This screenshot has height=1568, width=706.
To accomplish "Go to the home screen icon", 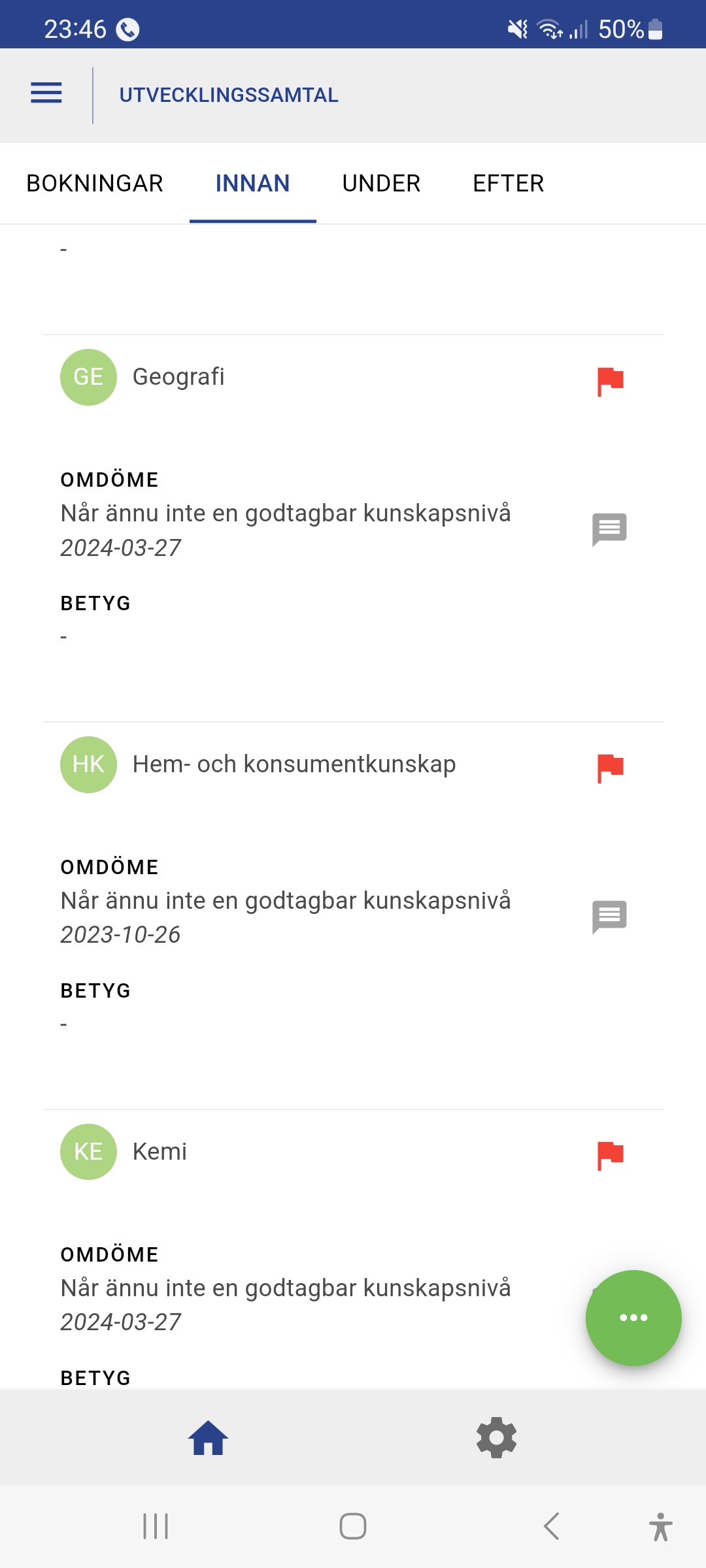I will tap(209, 1438).
